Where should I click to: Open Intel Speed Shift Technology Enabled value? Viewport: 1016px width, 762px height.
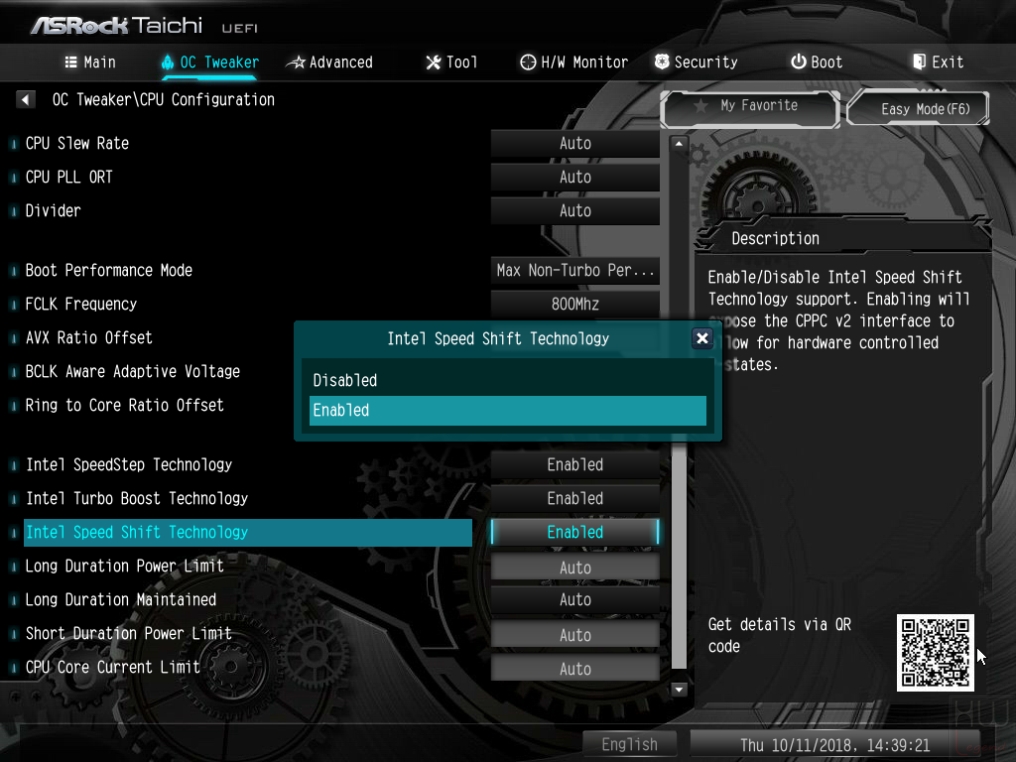(575, 533)
